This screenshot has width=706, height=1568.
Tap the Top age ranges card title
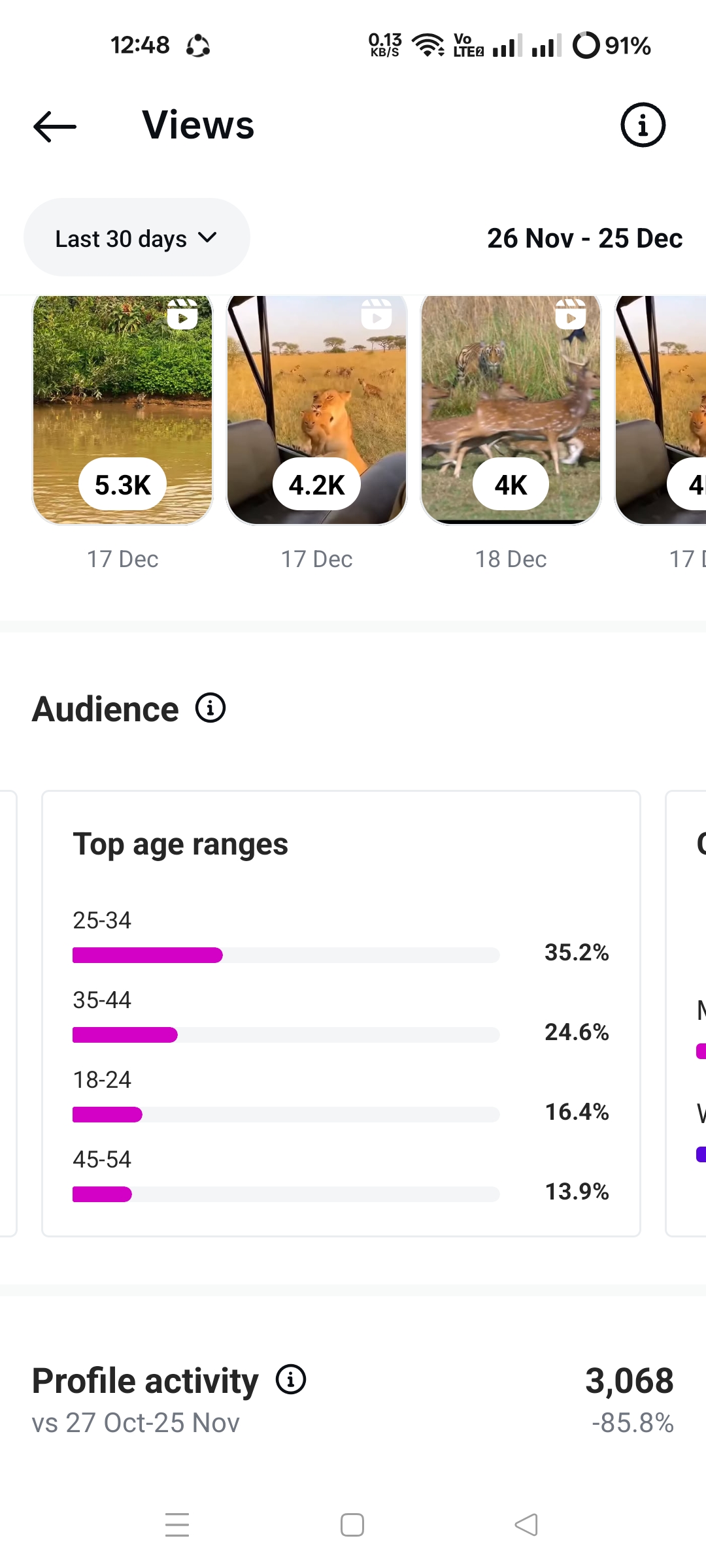pyautogui.click(x=180, y=844)
